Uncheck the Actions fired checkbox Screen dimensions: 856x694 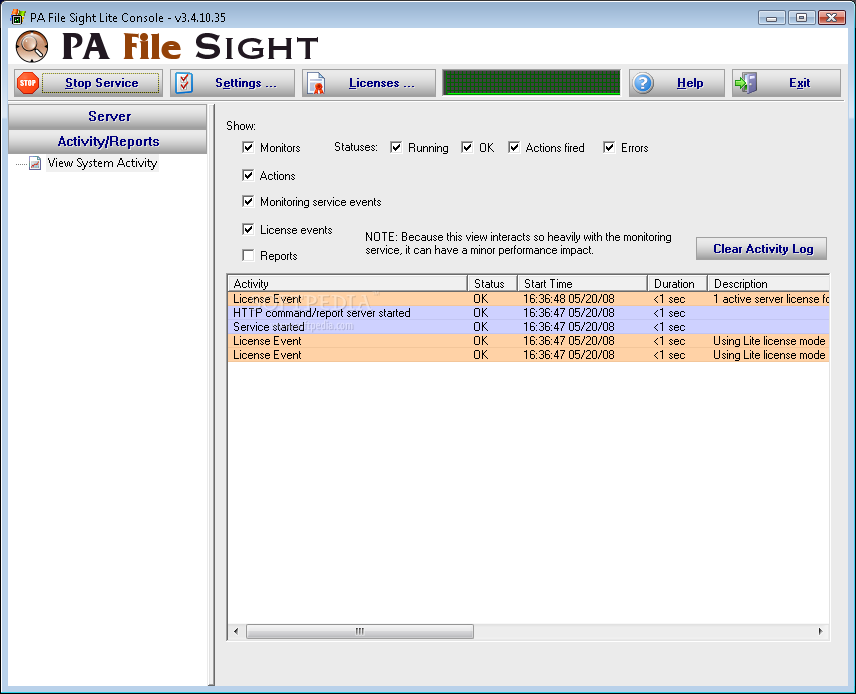[x=514, y=147]
